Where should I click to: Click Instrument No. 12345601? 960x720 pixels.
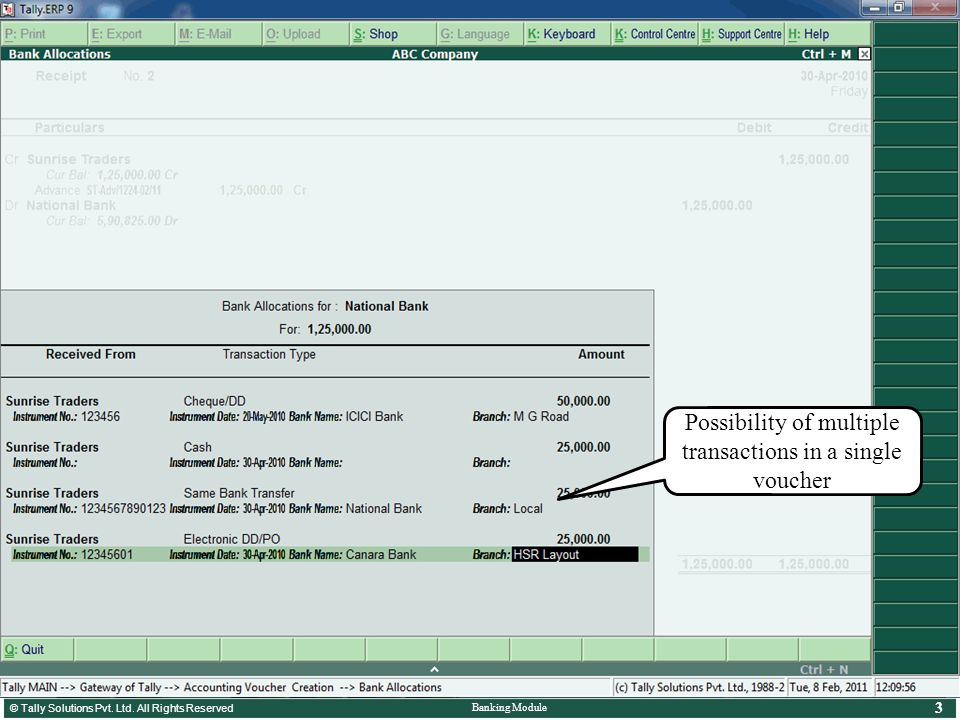[x=107, y=555]
